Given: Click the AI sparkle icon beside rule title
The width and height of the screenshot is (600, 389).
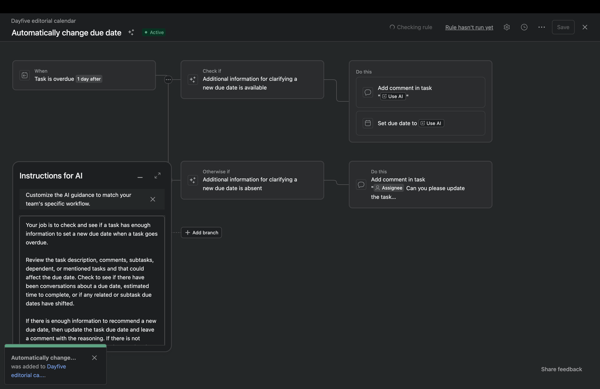Looking at the screenshot, I should pyautogui.click(x=131, y=33).
